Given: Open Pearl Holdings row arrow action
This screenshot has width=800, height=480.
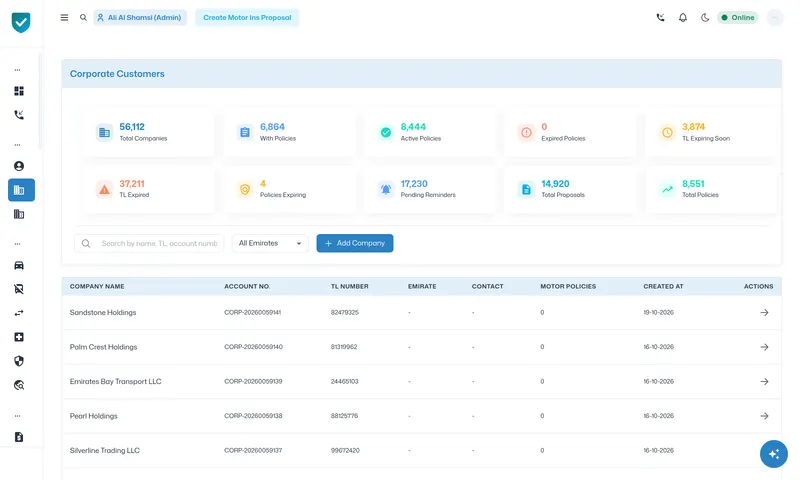Looking at the screenshot, I should tap(764, 416).
